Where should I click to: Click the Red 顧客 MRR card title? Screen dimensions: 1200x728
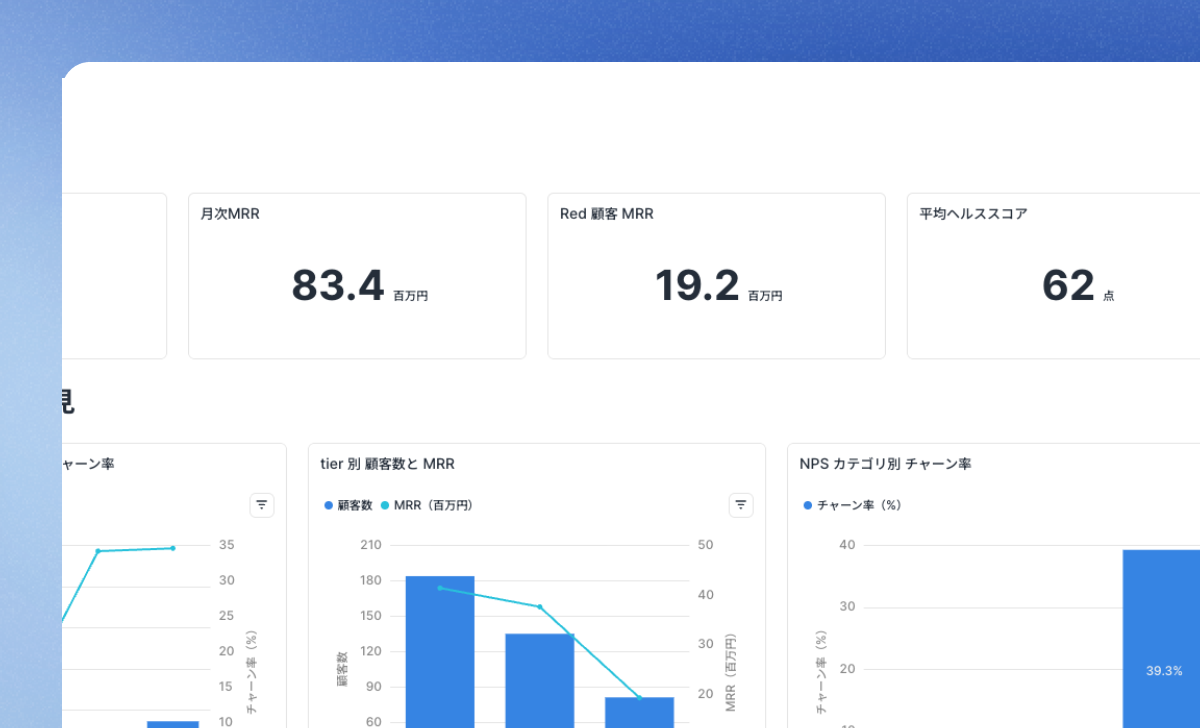(607, 214)
